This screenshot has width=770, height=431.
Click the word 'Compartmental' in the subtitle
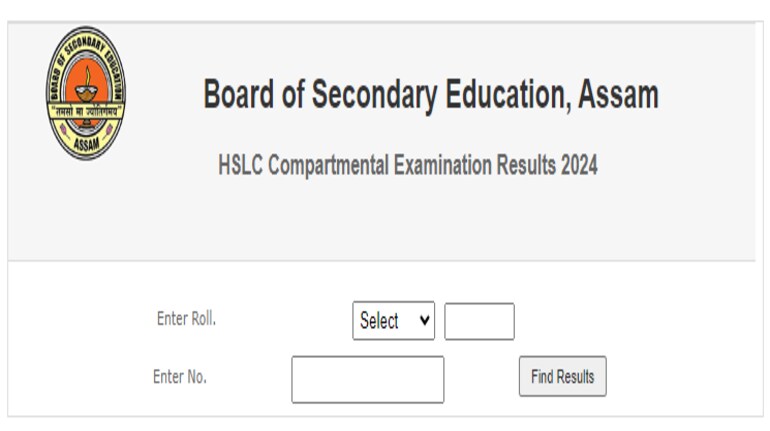coord(321,165)
